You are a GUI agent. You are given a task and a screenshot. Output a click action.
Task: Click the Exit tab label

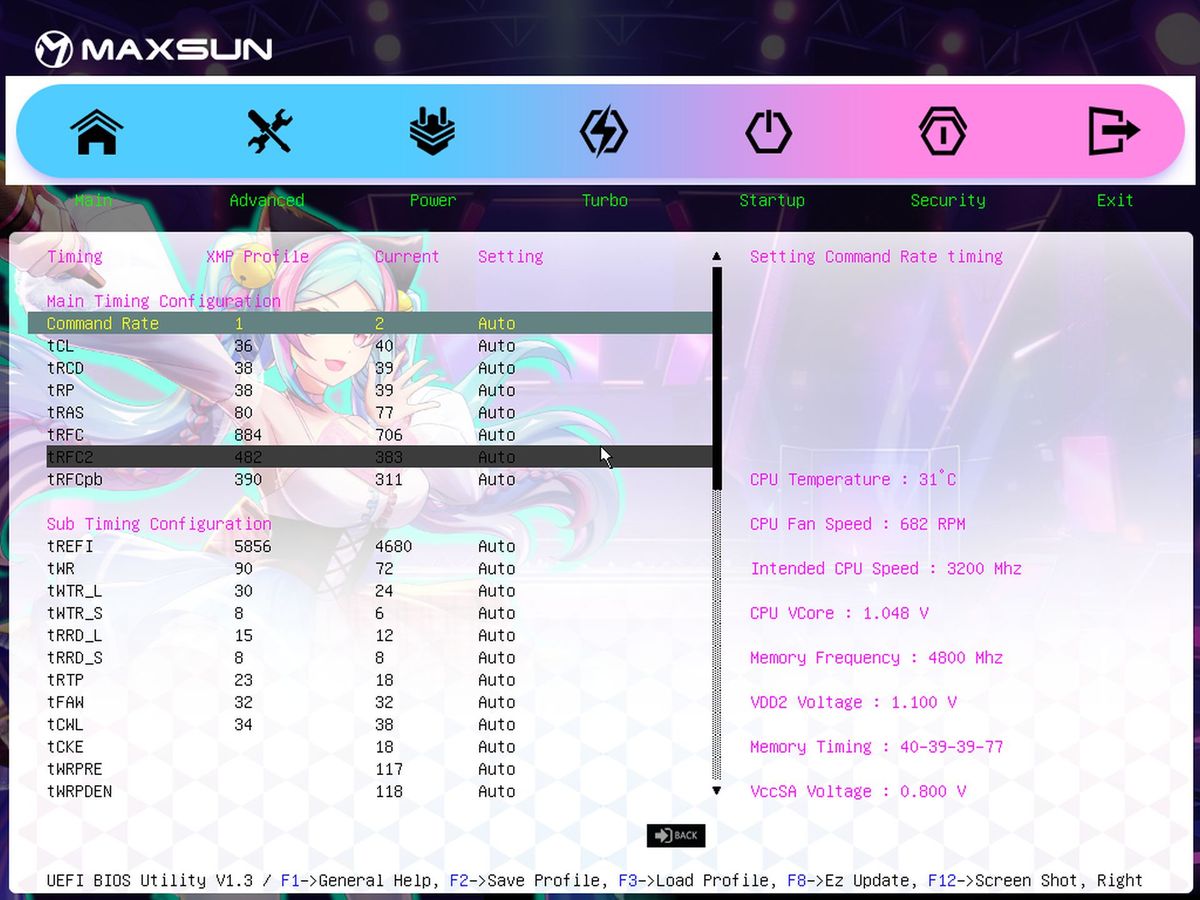(1115, 200)
